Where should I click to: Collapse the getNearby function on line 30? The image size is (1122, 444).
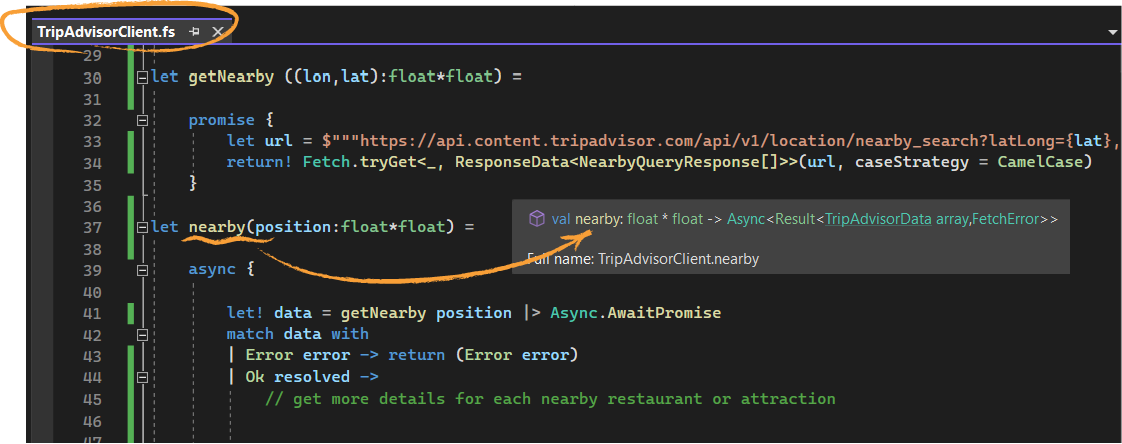pyautogui.click(x=142, y=77)
